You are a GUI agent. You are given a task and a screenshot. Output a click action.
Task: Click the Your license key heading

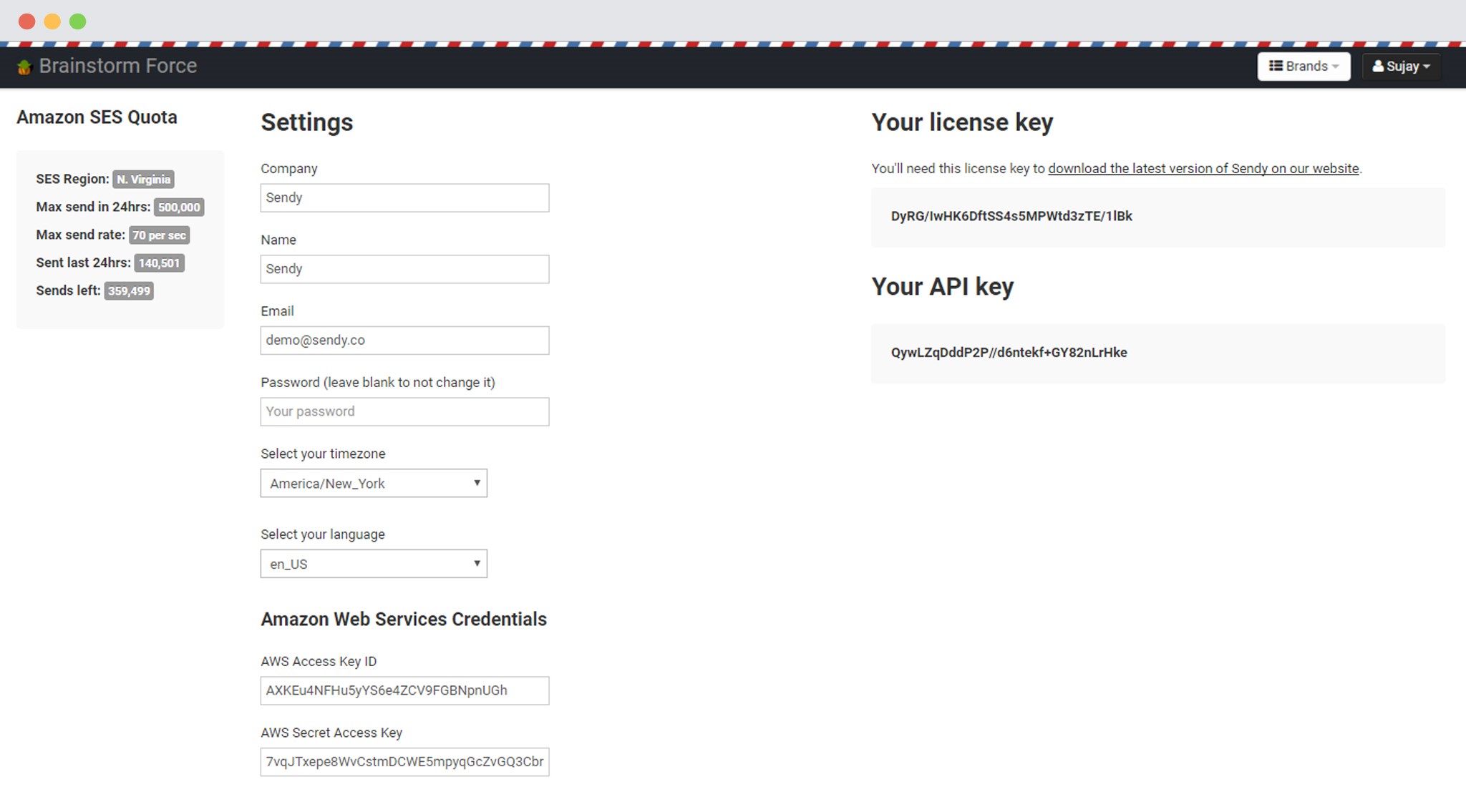tap(962, 122)
